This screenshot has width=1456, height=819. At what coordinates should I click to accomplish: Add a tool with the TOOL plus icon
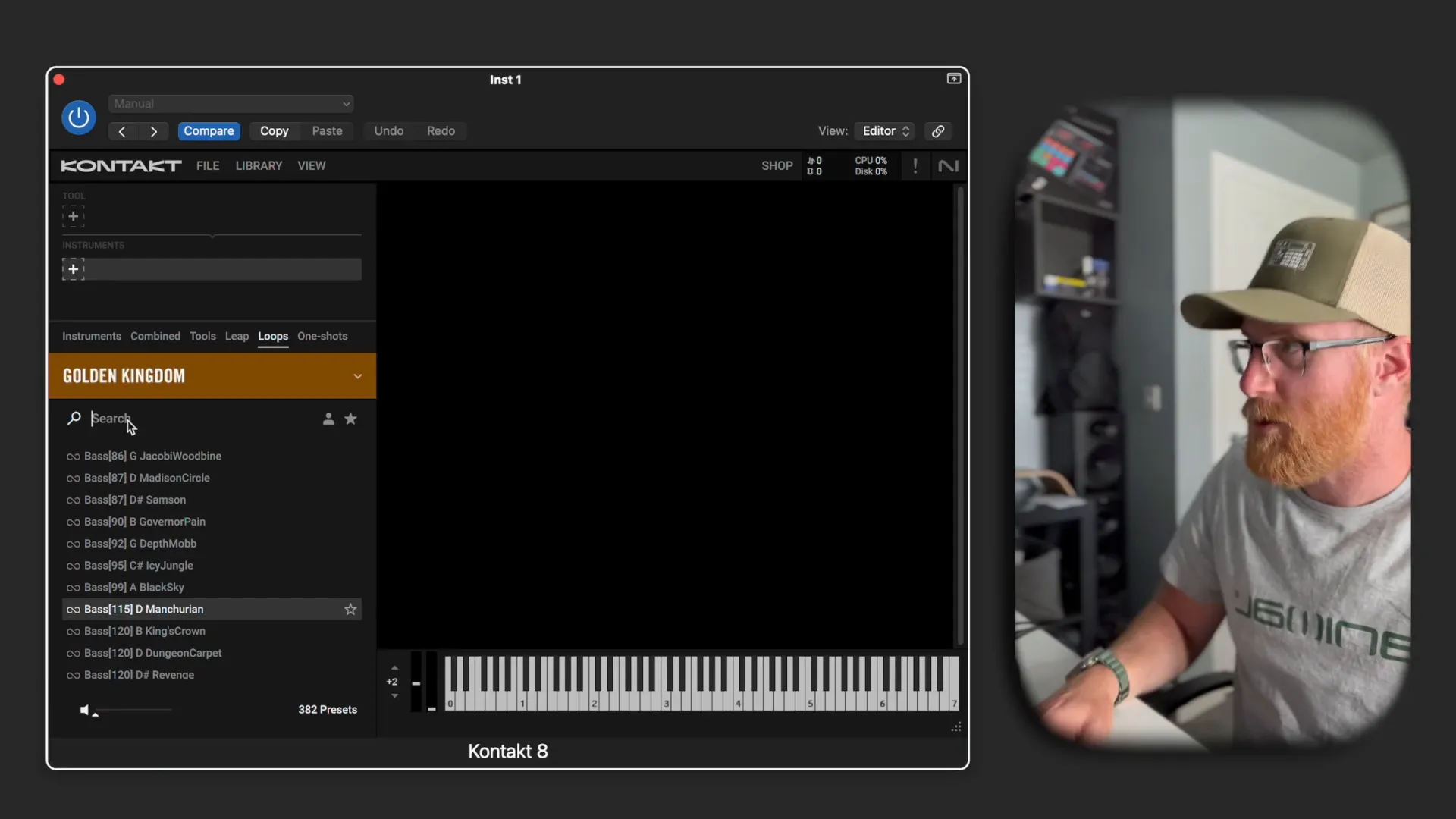point(74,217)
